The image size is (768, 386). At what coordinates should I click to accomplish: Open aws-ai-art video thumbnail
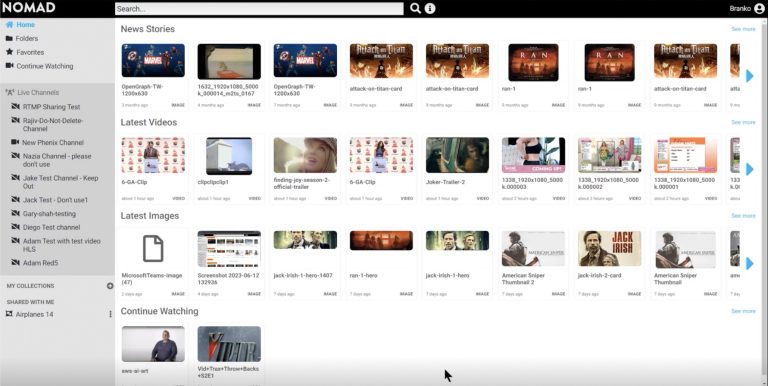[x=153, y=344]
